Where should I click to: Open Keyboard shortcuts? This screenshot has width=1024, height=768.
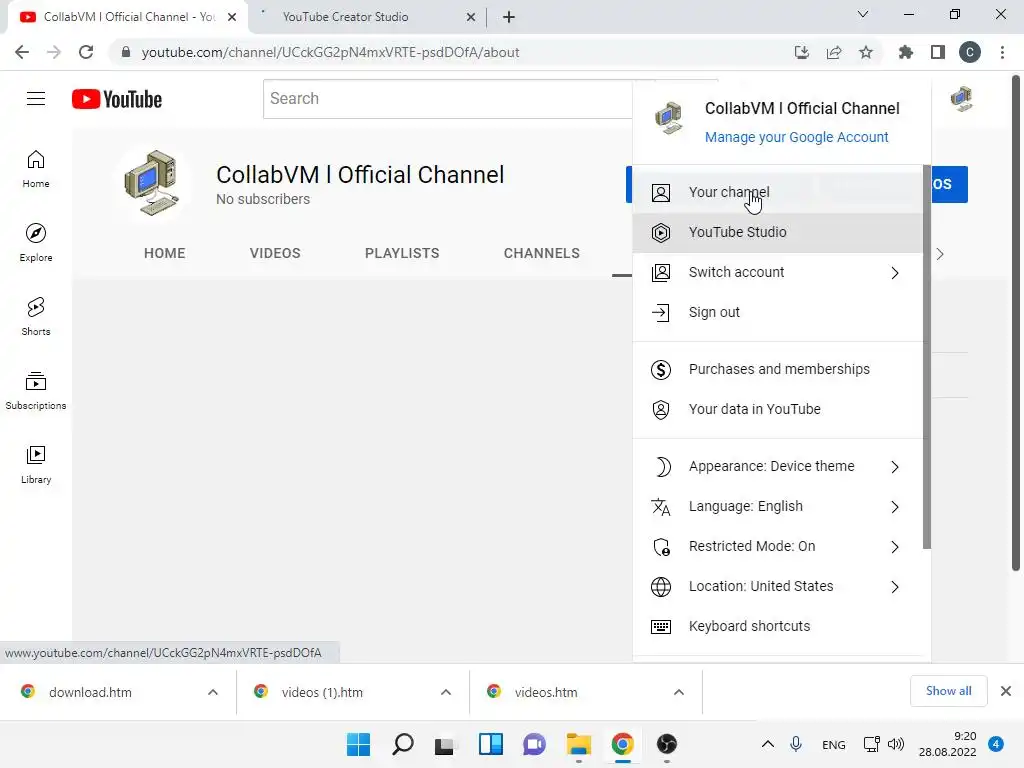[777, 626]
